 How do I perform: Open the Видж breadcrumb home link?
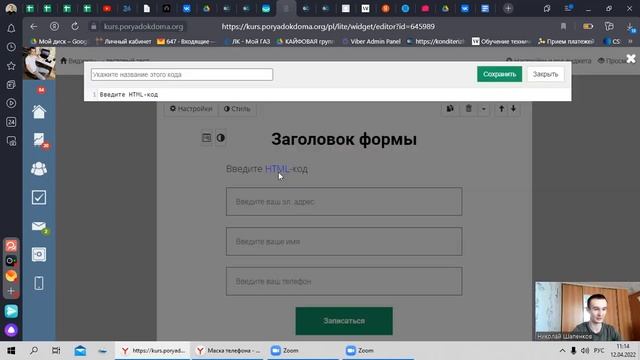[x=77, y=61]
